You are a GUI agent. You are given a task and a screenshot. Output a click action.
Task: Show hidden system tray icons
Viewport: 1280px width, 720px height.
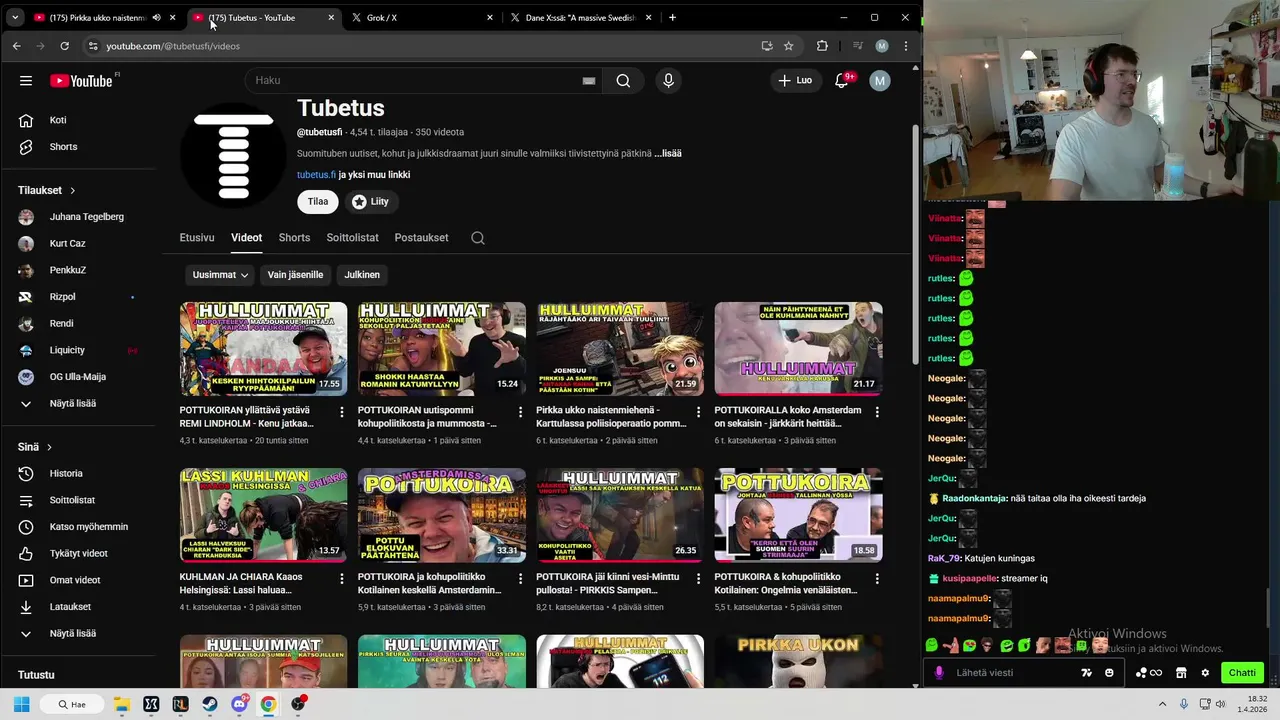click(x=1162, y=704)
